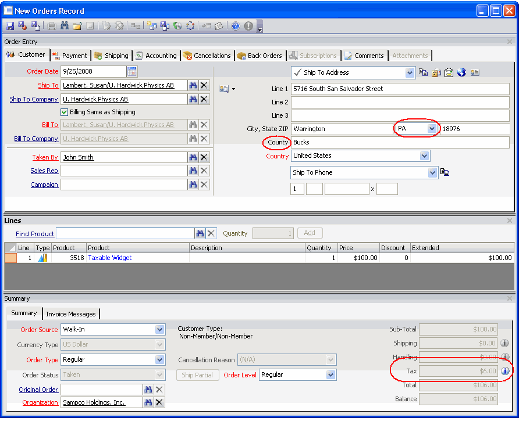Click the Original Order link label

tap(39, 390)
